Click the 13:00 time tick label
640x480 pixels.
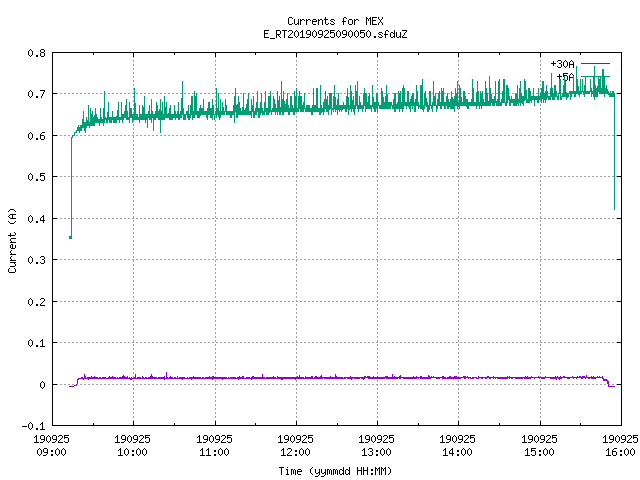click(x=376, y=452)
